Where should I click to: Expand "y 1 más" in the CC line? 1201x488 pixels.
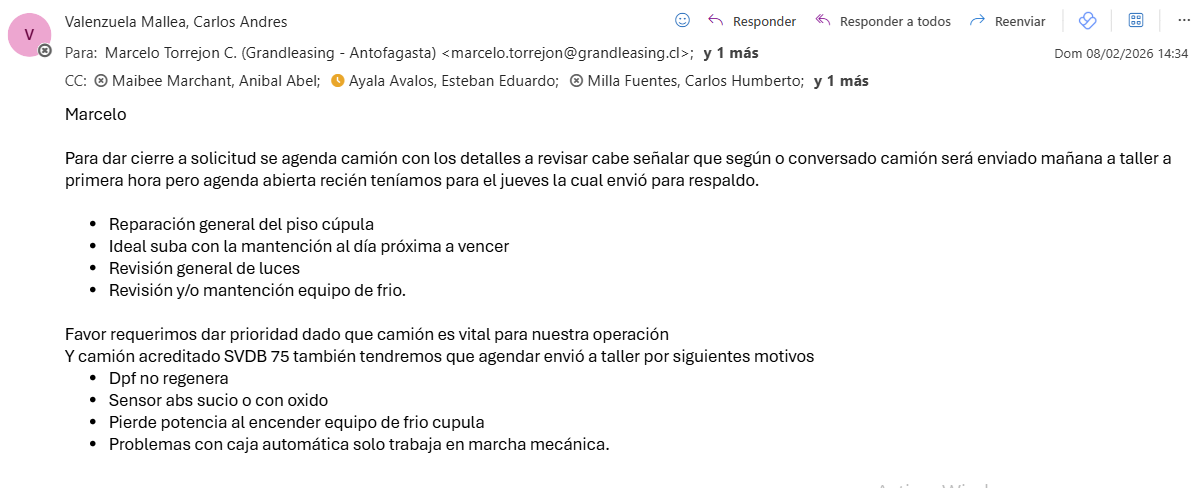(841, 81)
